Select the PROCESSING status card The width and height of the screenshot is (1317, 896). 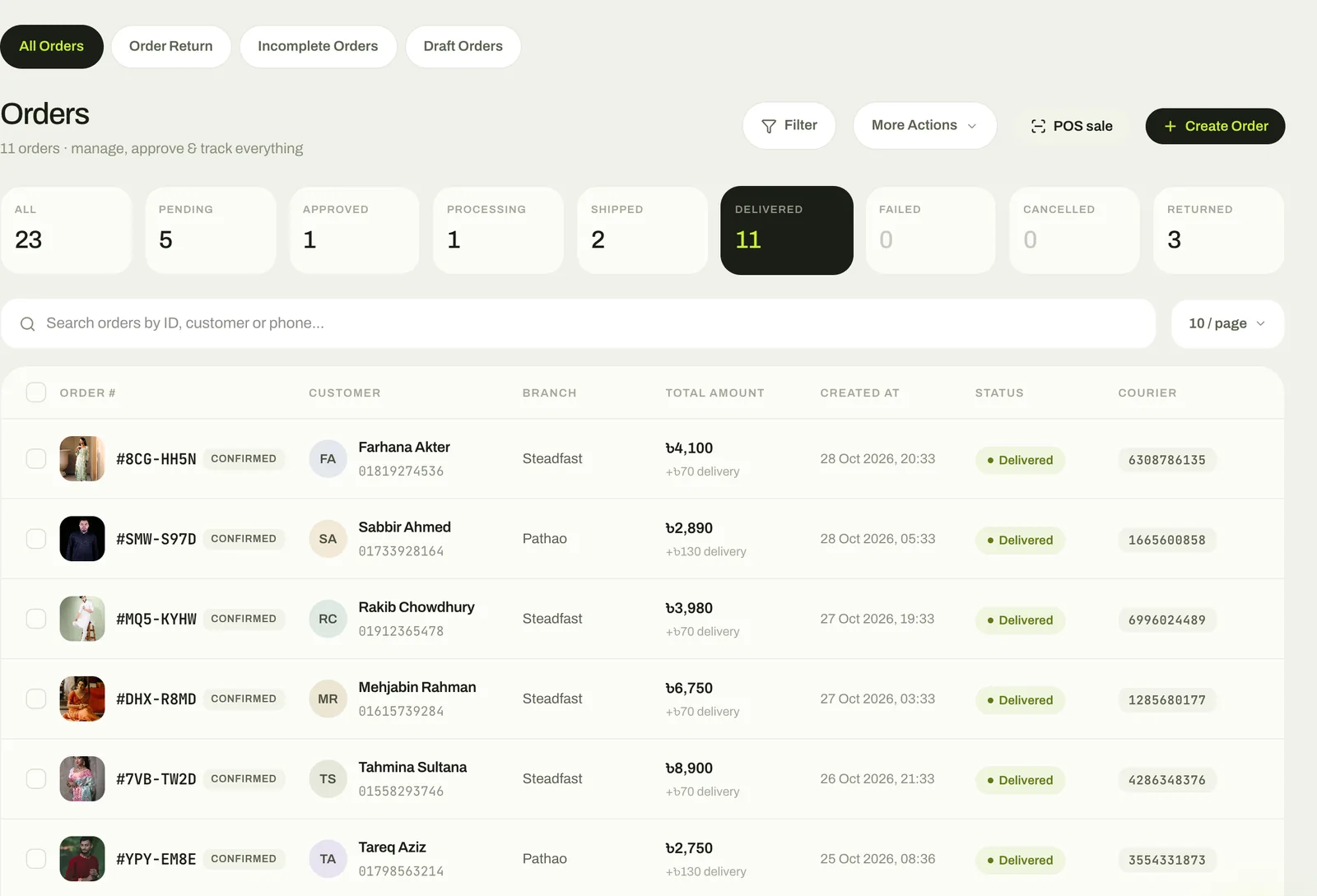point(499,230)
